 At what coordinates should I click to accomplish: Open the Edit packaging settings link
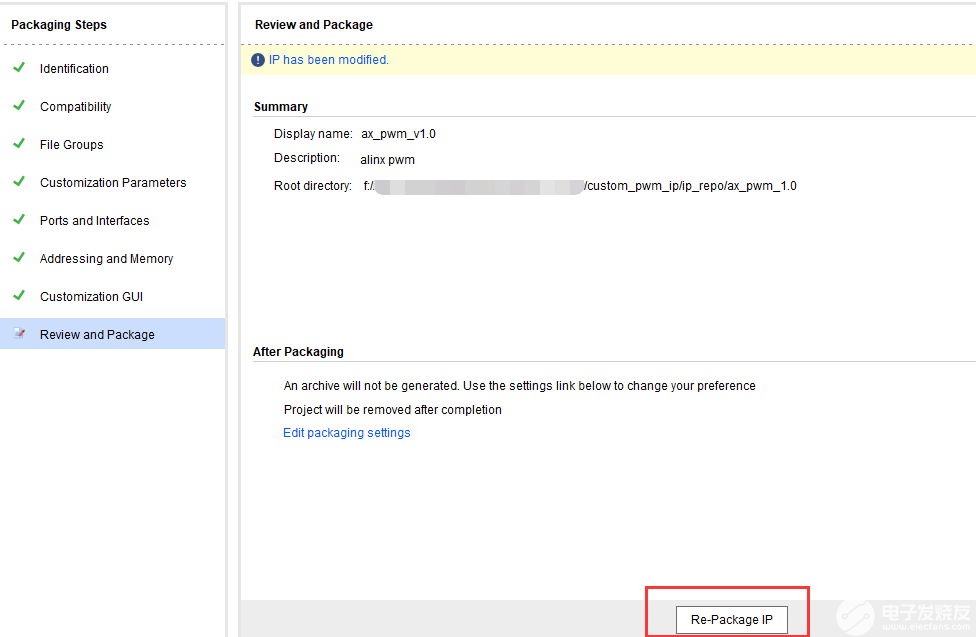(346, 433)
